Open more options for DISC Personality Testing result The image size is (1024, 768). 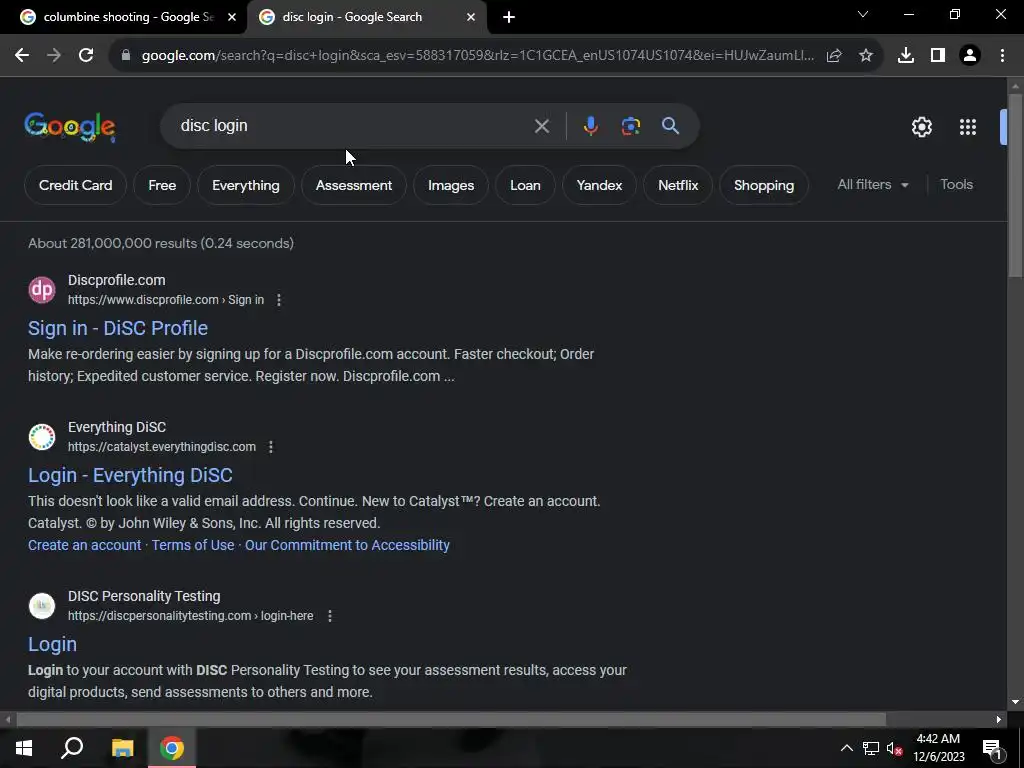click(330, 616)
